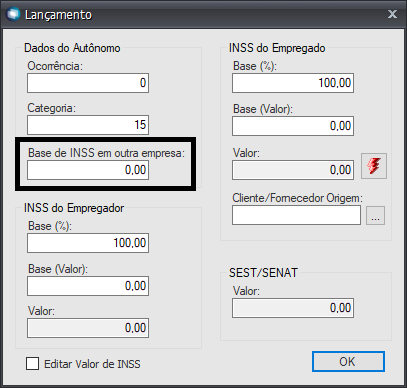The height and width of the screenshot is (388, 407).
Task: Select the INSS do Empregador Valor field
Action: click(x=88, y=328)
